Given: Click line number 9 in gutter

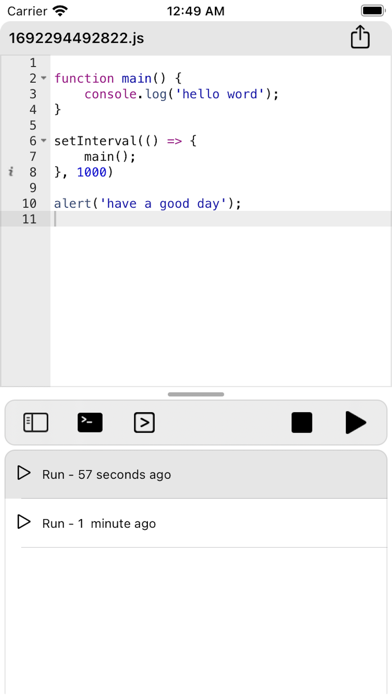Looking at the screenshot, I should click(x=33, y=188).
